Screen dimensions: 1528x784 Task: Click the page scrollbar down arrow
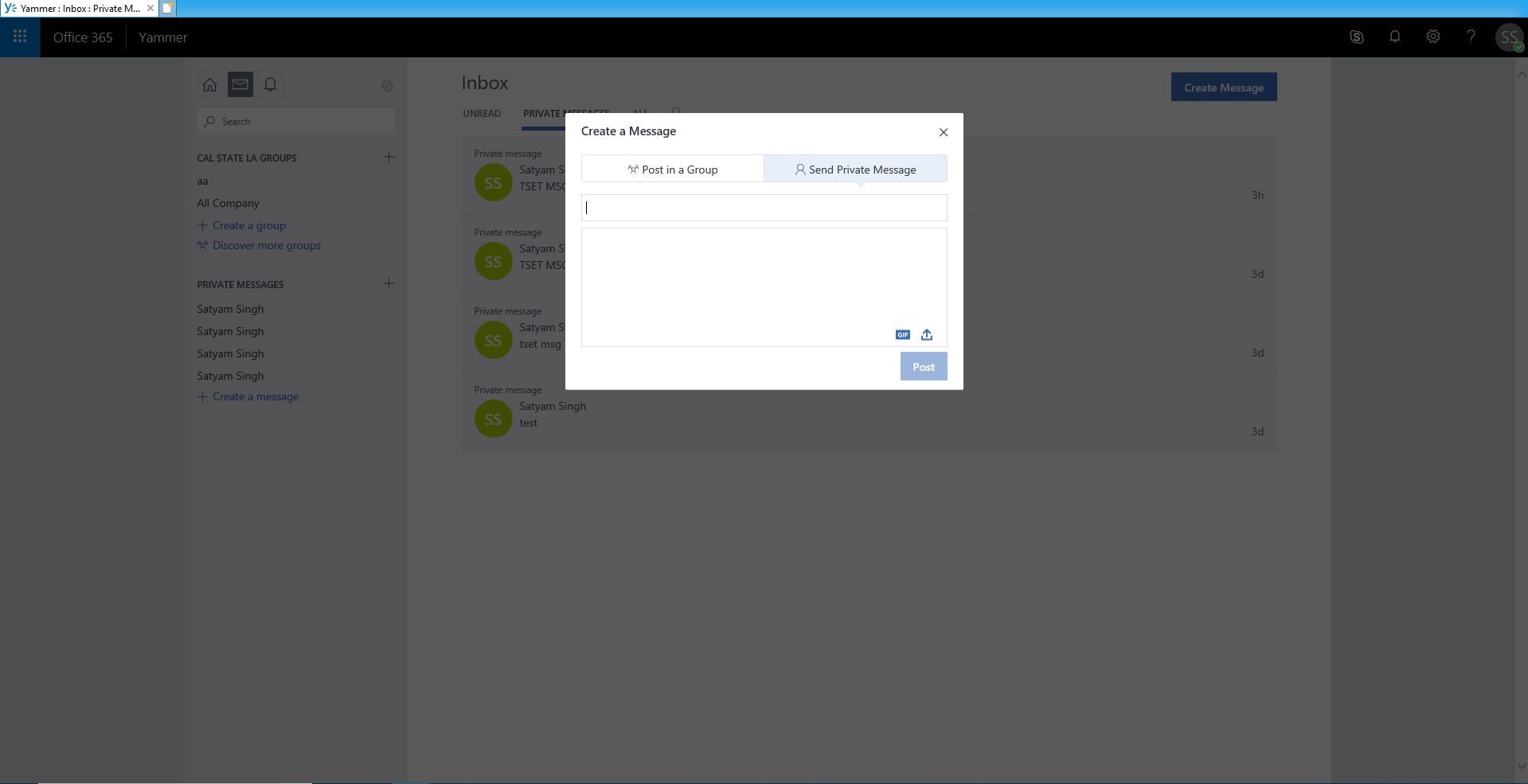click(1521, 766)
